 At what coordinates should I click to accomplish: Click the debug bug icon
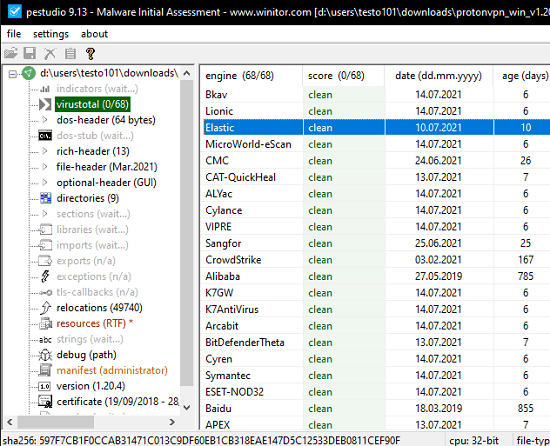pos(45,355)
